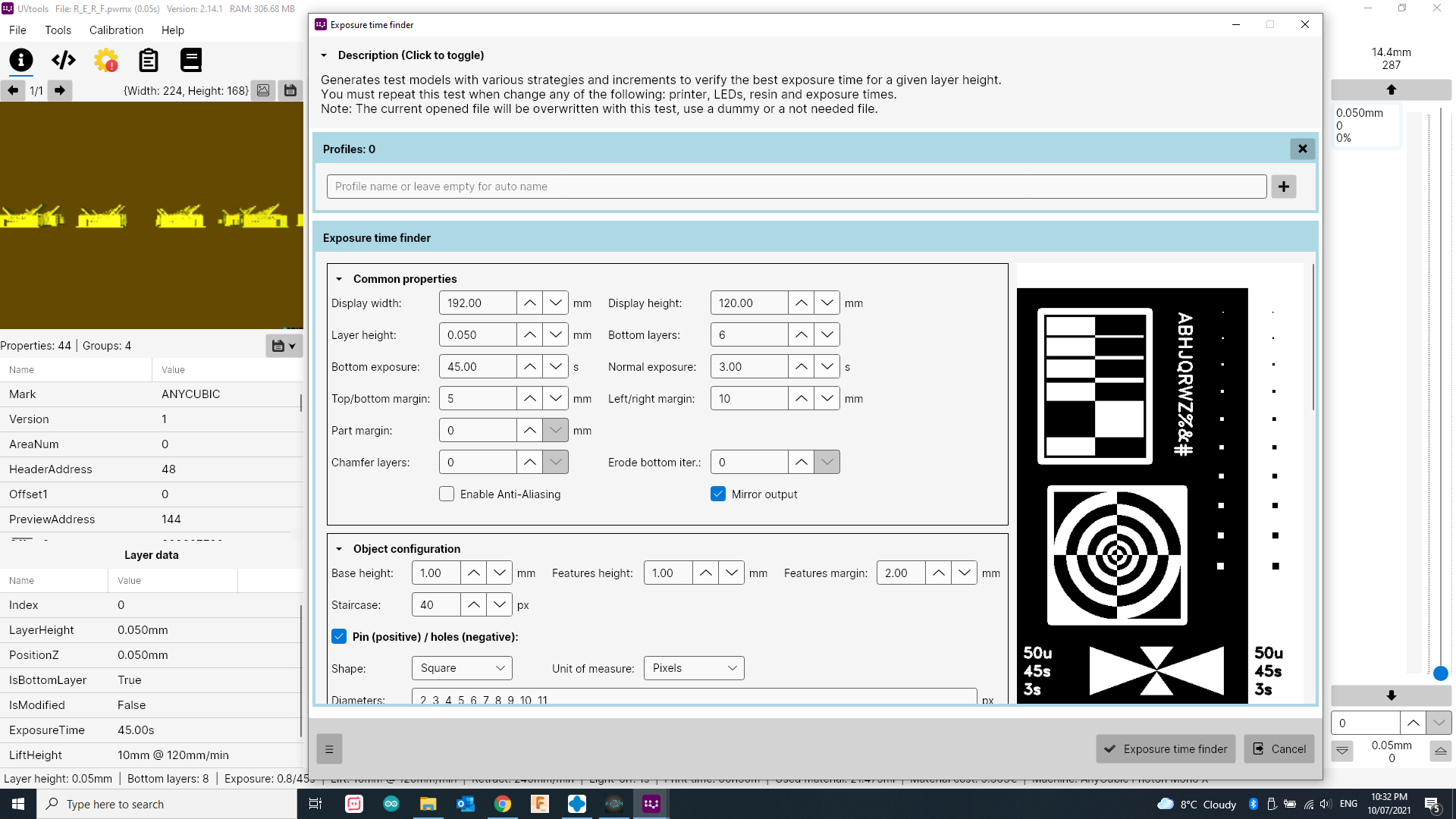Image resolution: width=1456 pixels, height=819 pixels.
Task: Open the Tools menu
Action: coord(58,30)
